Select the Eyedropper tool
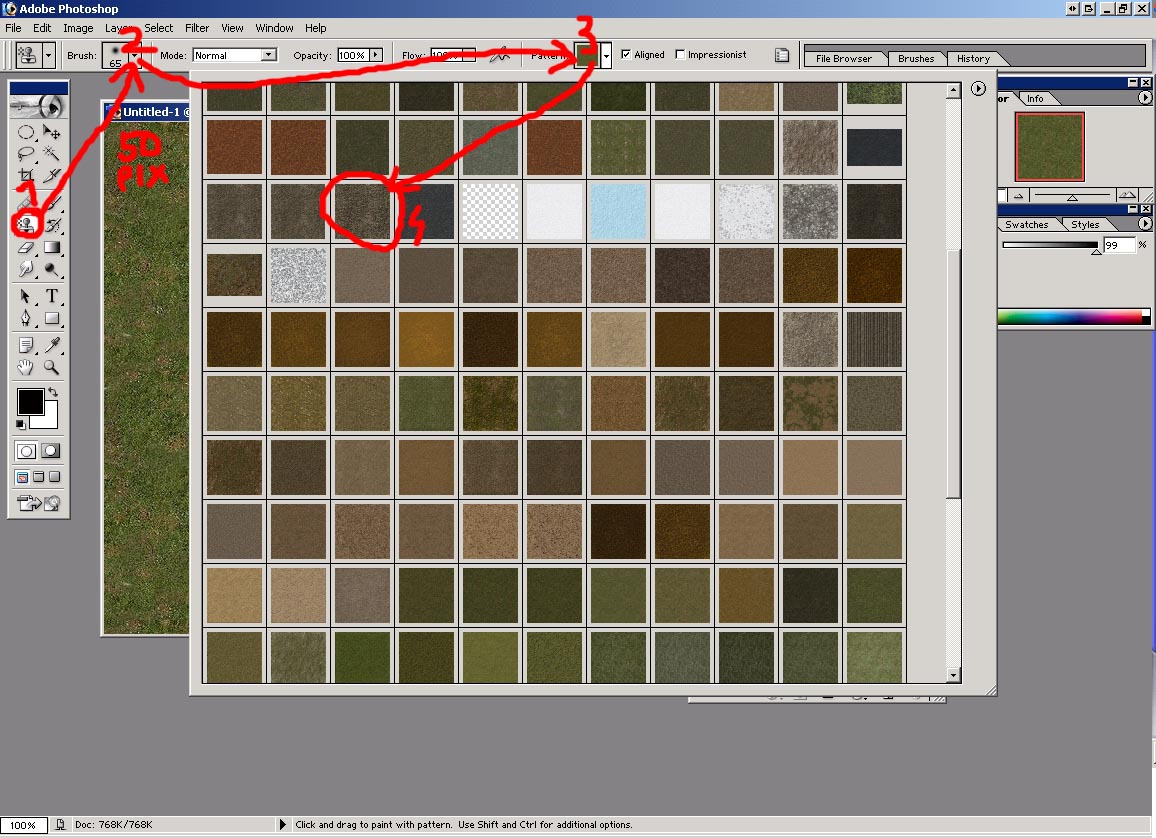The height and width of the screenshot is (838, 1156). (52, 344)
